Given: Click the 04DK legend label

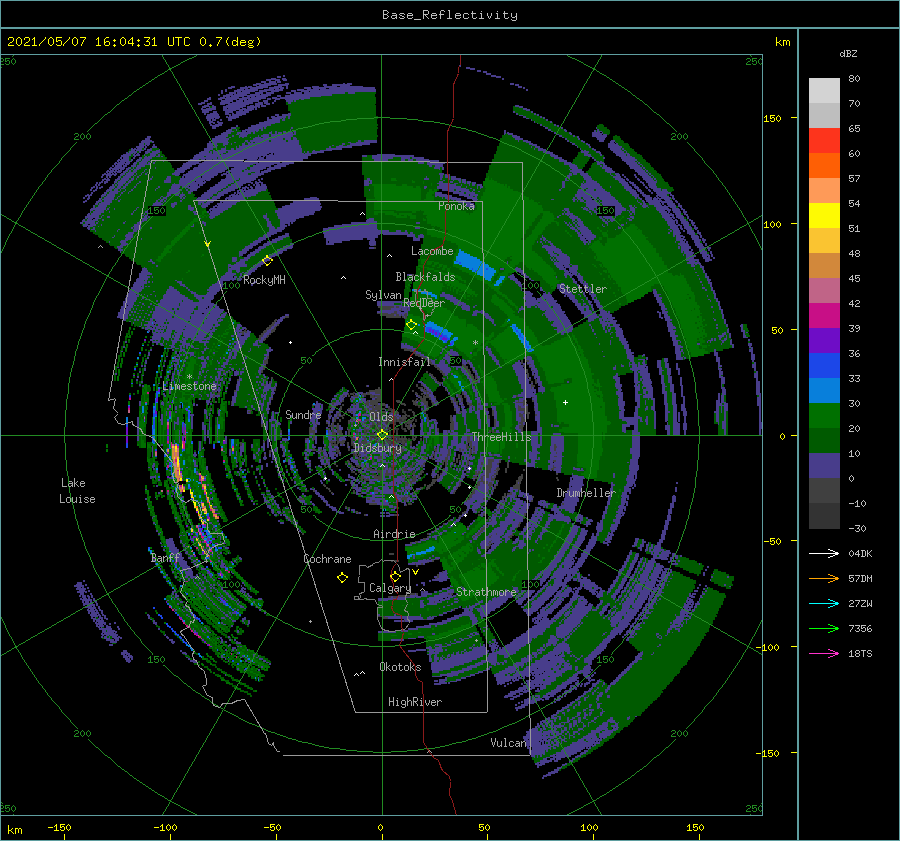Looking at the screenshot, I should tap(860, 553).
